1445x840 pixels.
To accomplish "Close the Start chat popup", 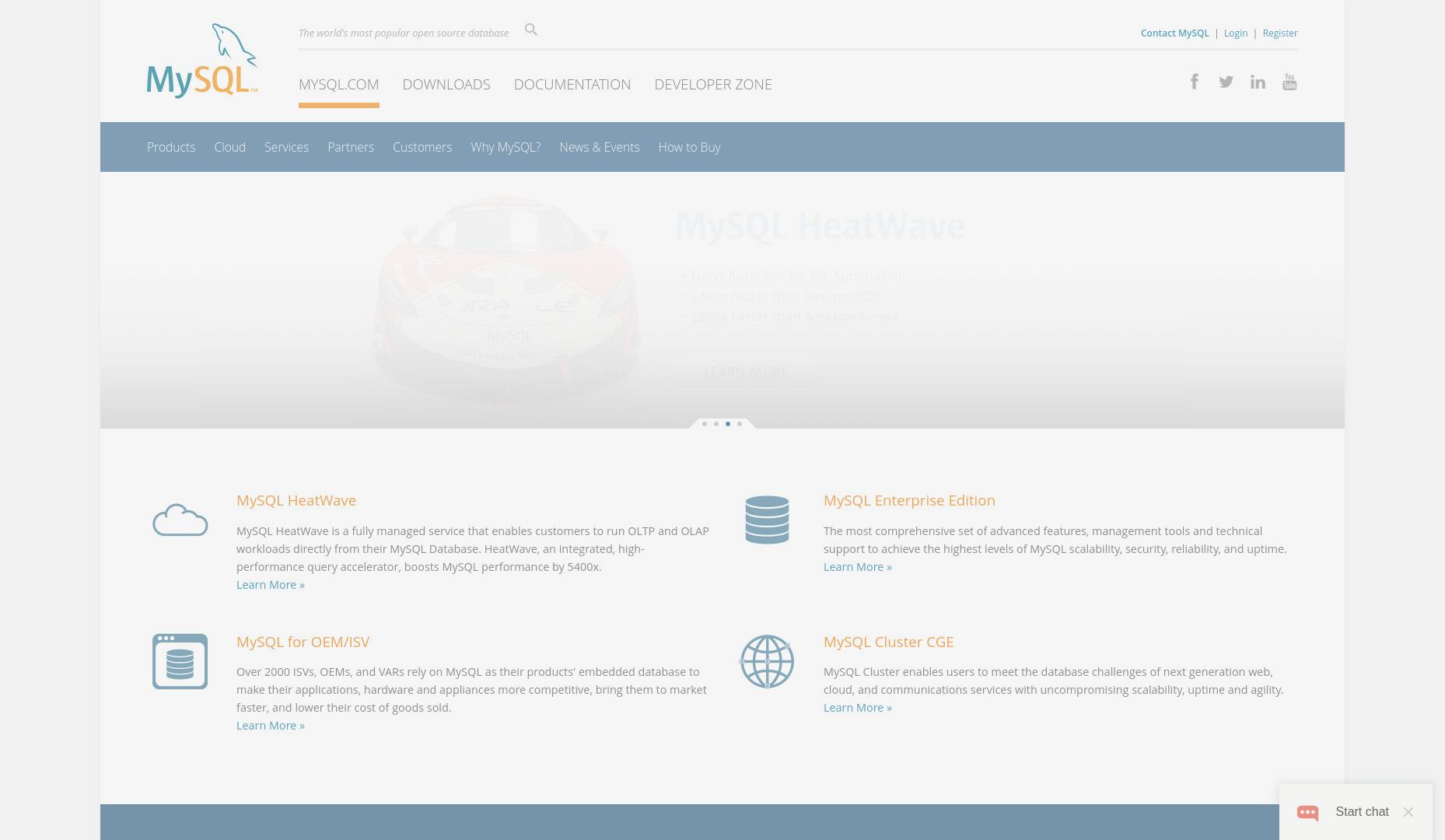I will tap(1408, 812).
